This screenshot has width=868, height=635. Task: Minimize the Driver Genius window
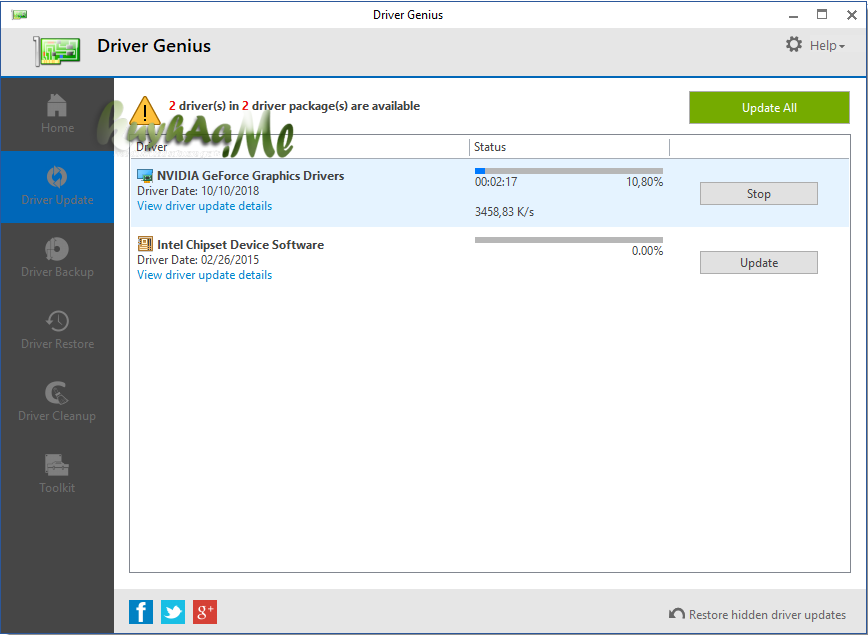coord(793,16)
